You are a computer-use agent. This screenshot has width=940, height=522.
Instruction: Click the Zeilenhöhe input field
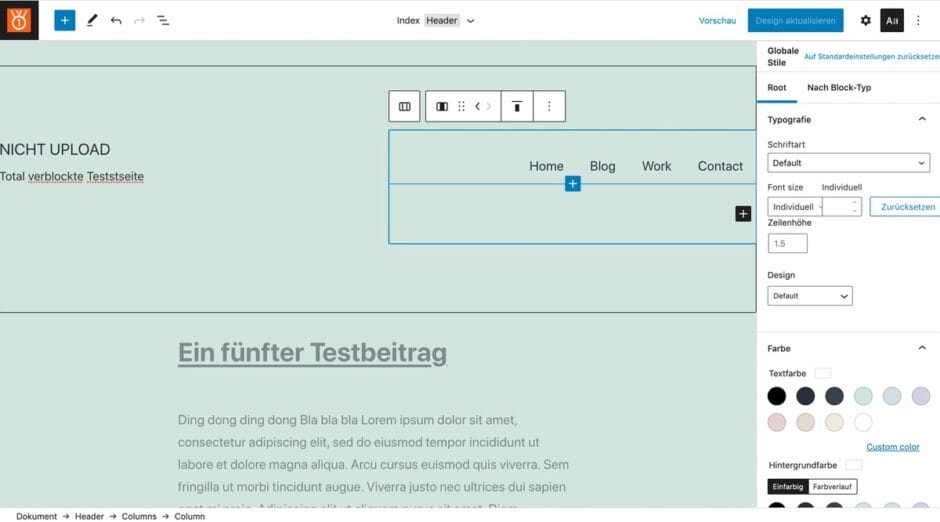(787, 243)
